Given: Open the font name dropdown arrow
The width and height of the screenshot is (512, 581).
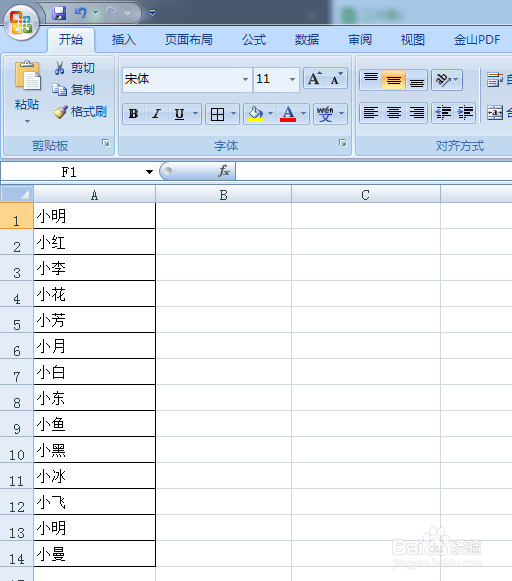Looking at the screenshot, I should (245, 79).
